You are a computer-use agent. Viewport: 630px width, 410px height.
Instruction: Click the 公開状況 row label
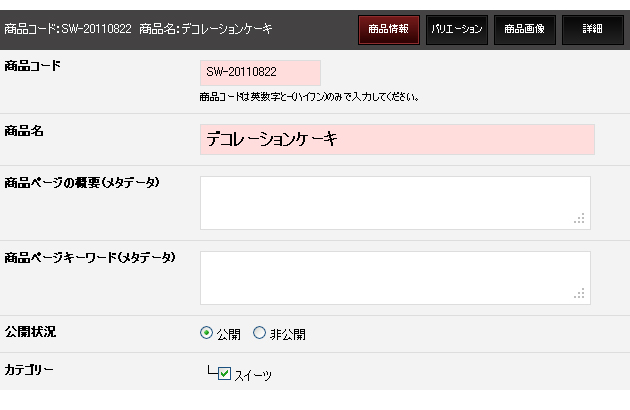[31, 332]
